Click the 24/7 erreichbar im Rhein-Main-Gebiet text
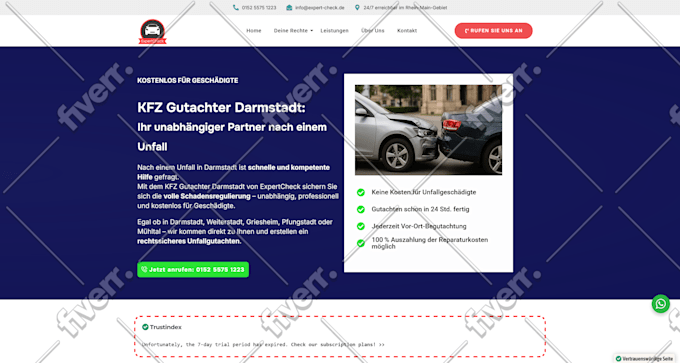 (405, 7)
